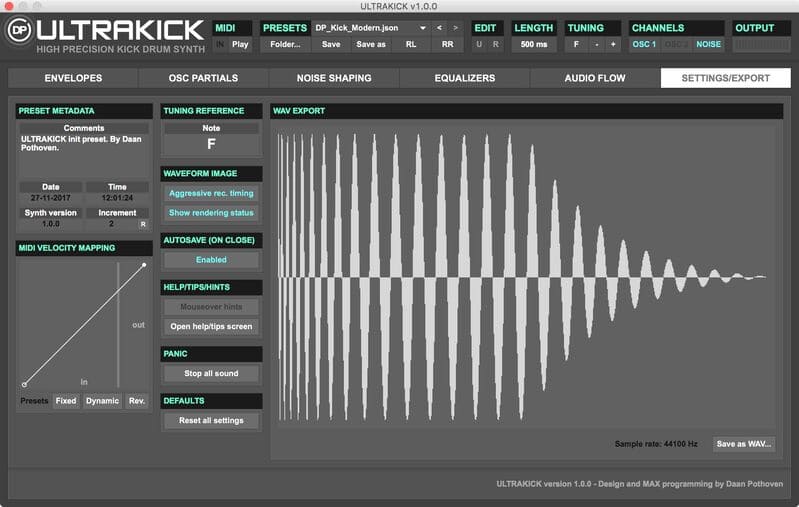The height and width of the screenshot is (507, 799).
Task: Click Save as WAV... button
Action: (x=743, y=444)
